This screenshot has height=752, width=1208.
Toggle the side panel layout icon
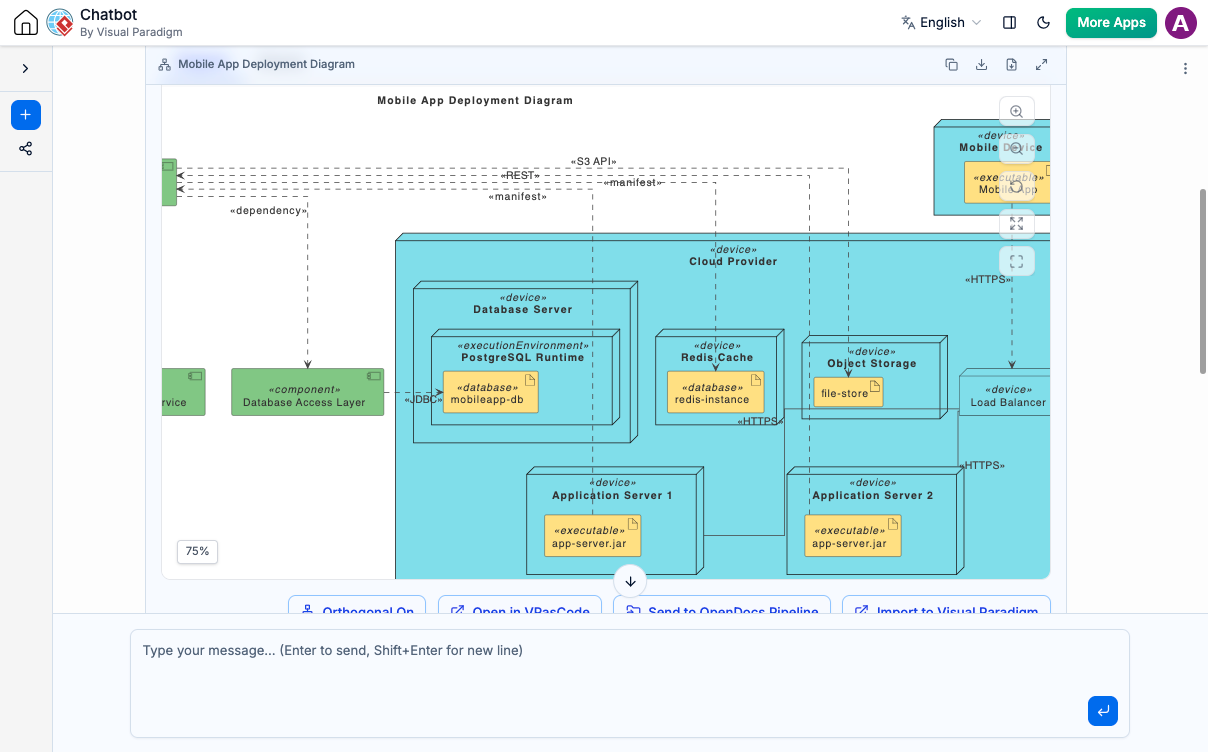pyautogui.click(x=1009, y=23)
